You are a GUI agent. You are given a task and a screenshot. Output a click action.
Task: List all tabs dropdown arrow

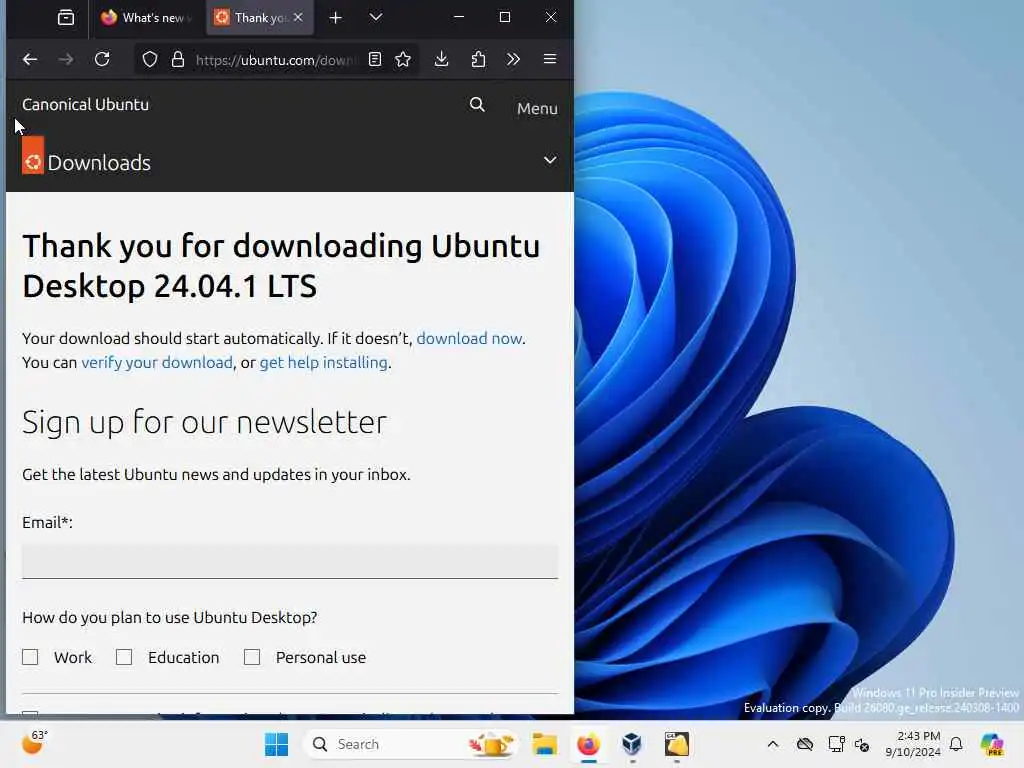376,18
